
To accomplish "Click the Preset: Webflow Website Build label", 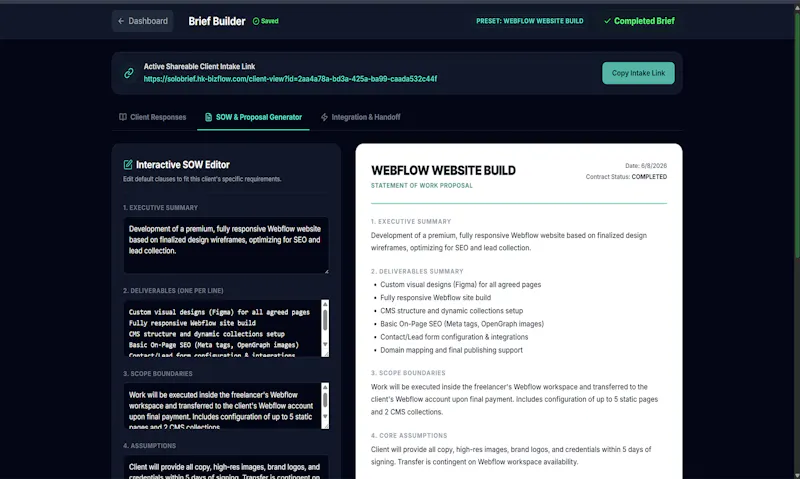I will point(530,21).
